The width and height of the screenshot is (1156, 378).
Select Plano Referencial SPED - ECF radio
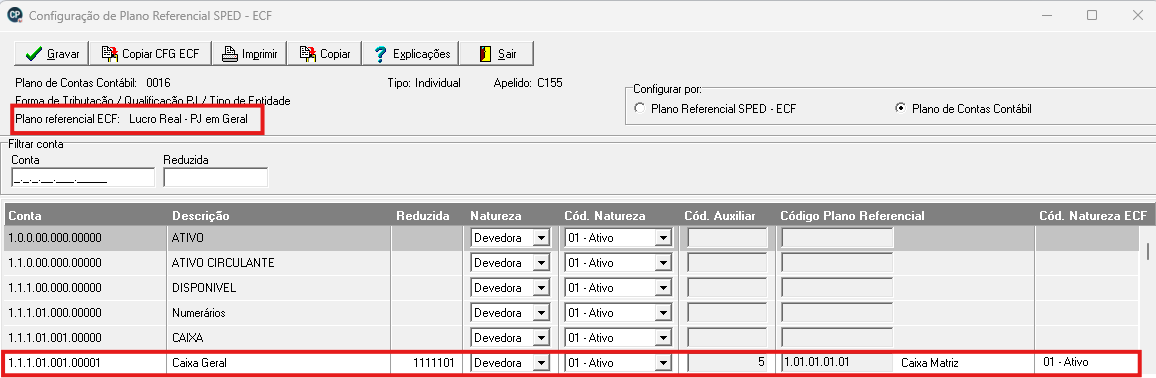[x=639, y=109]
